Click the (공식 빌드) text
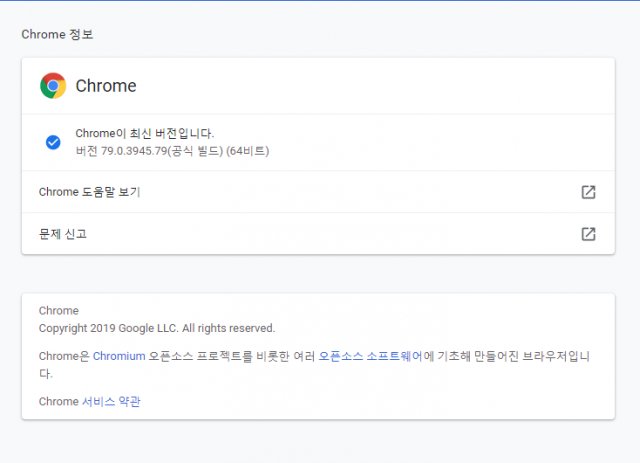 click(x=195, y=151)
